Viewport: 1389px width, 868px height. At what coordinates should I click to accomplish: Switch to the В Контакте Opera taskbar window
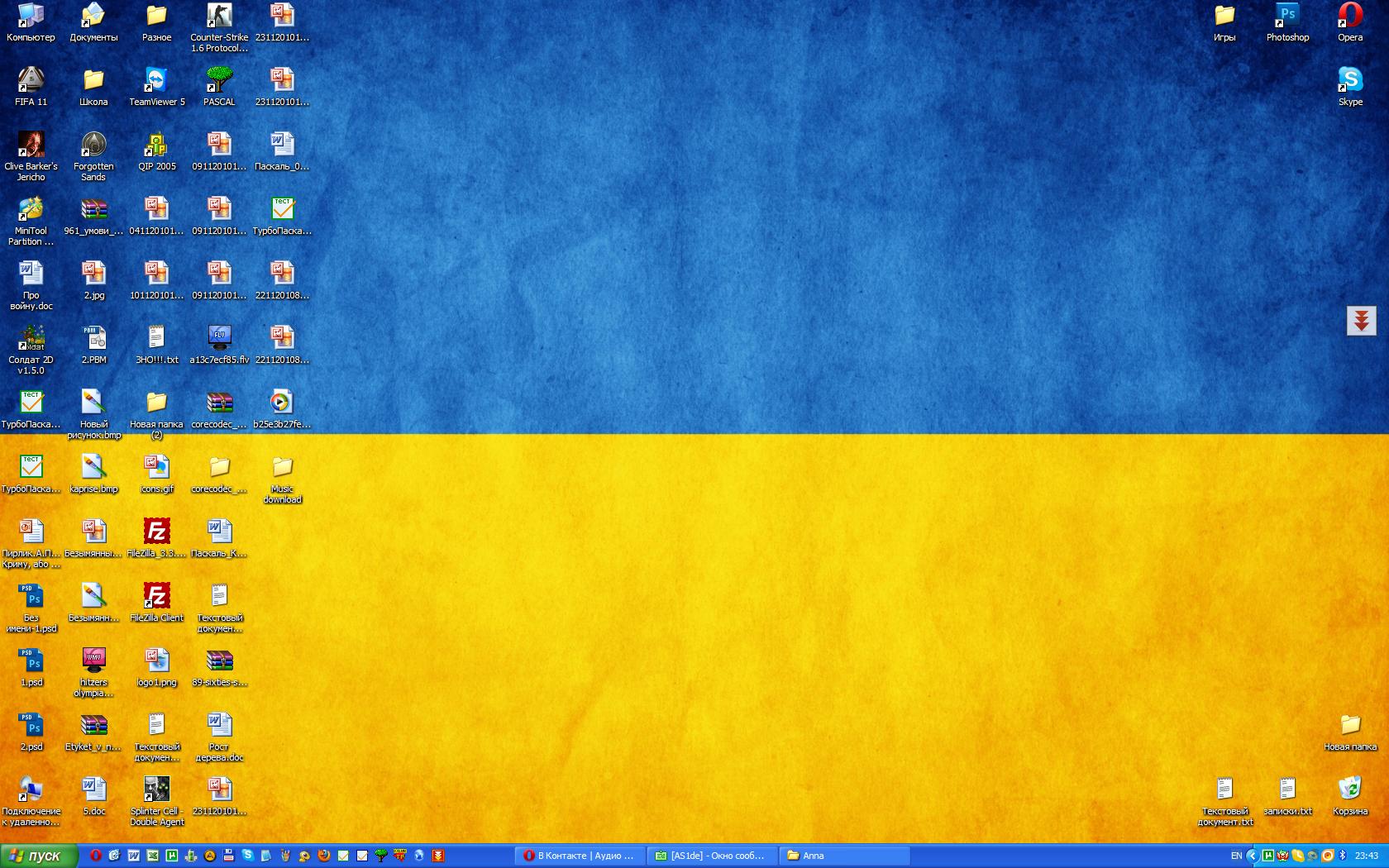(x=579, y=856)
